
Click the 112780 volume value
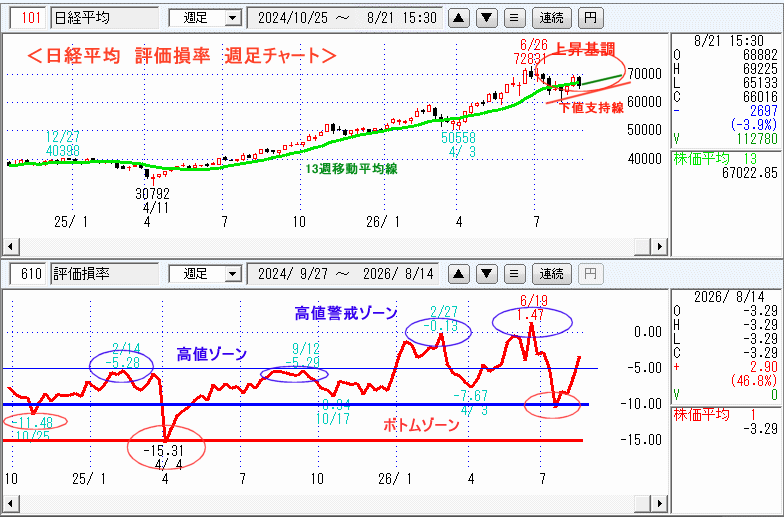tap(757, 139)
